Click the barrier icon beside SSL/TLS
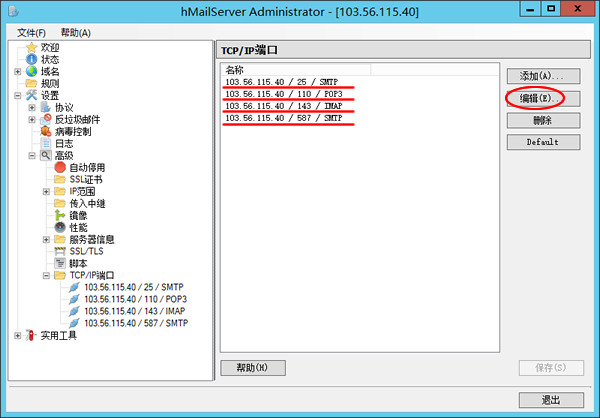Screen dimensions: 600x418 click(x=60, y=251)
